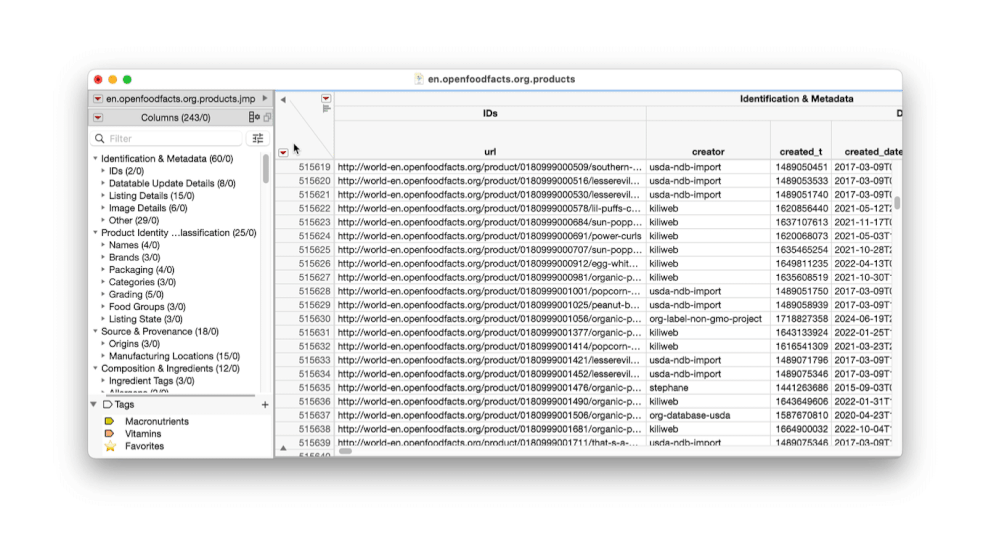Open the filter options sliders icon
Screen dimensions: 999x536
point(258,138)
